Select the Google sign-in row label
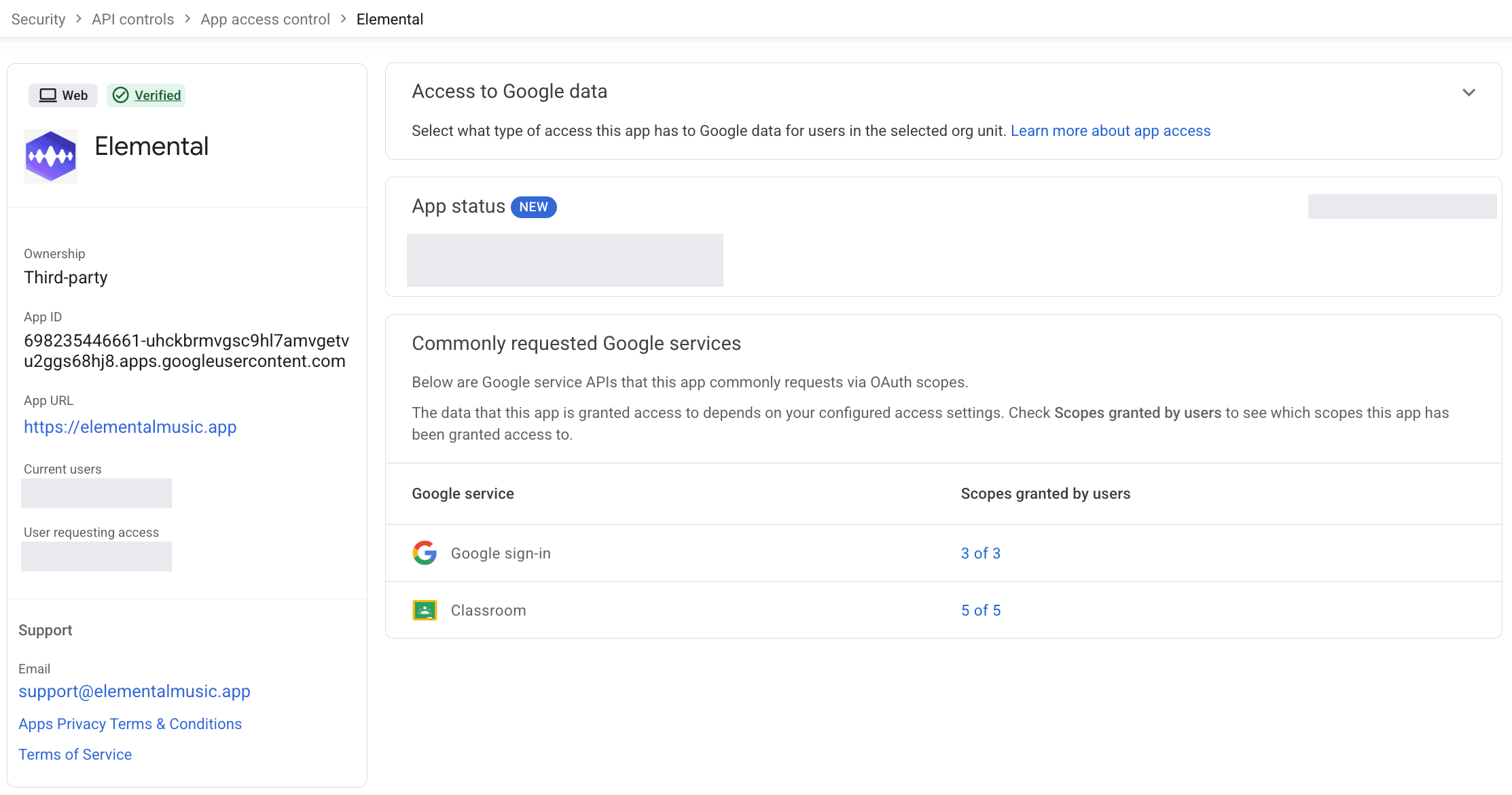 pos(501,553)
